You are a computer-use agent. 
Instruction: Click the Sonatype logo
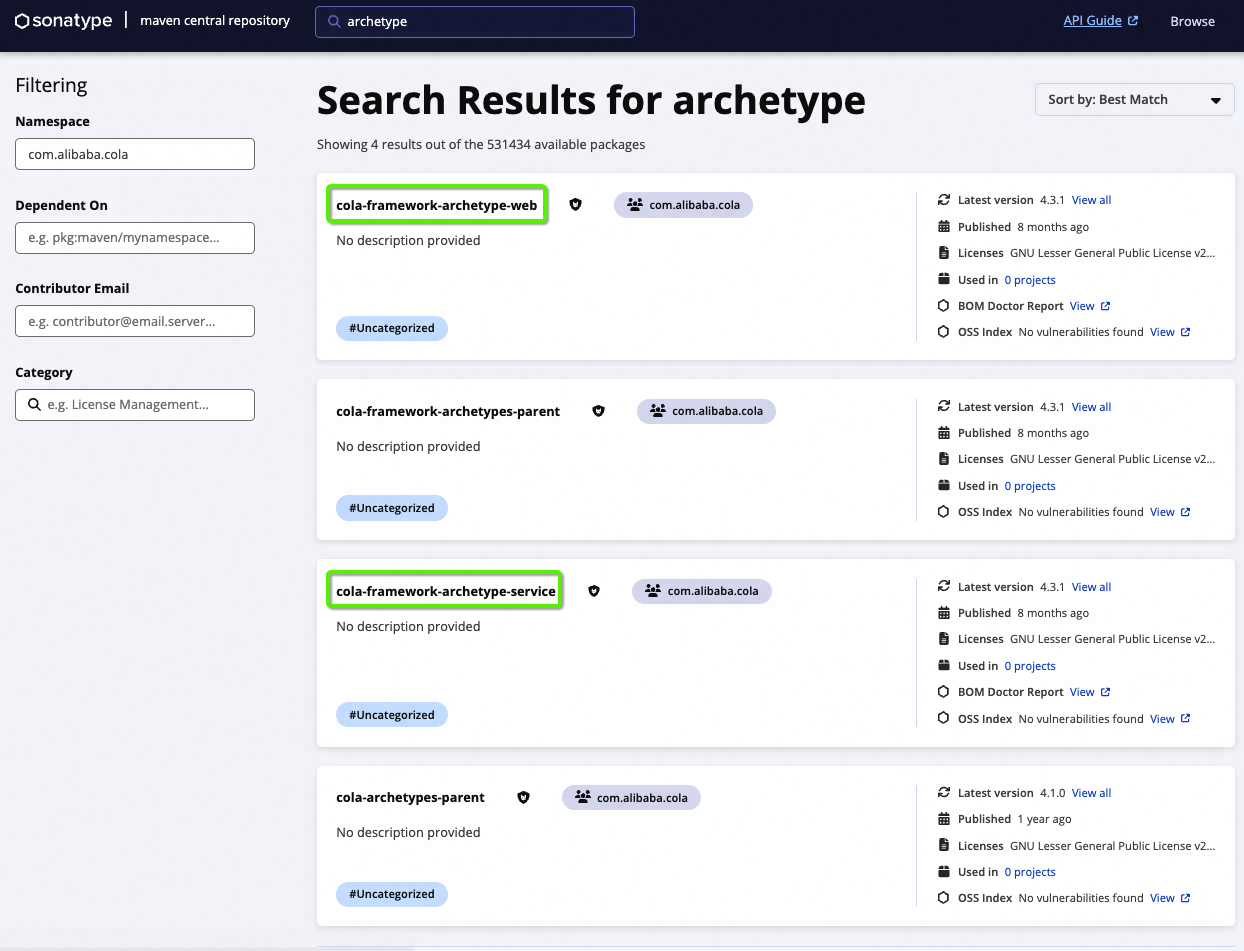point(63,20)
